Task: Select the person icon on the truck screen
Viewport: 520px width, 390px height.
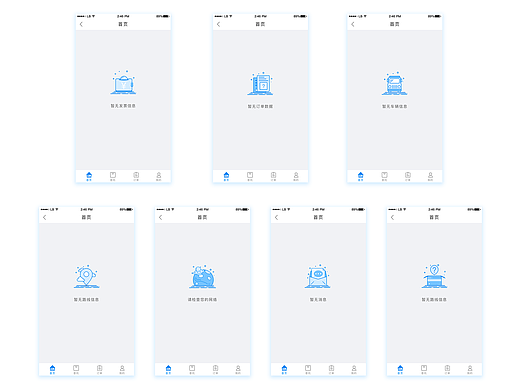Action: click(430, 176)
